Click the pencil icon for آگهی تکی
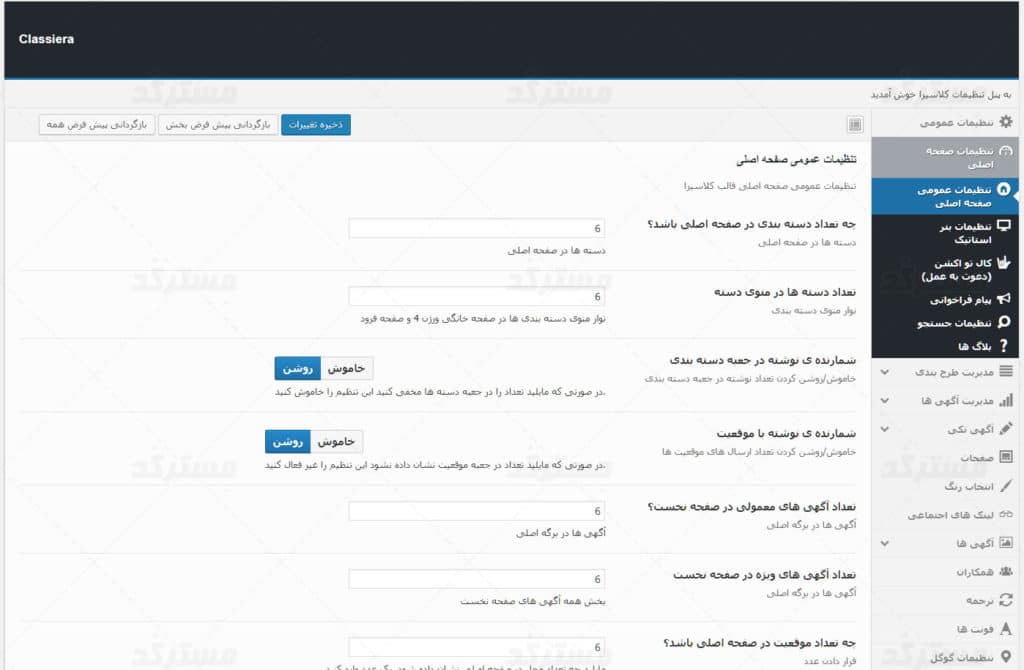 click(x=1006, y=428)
